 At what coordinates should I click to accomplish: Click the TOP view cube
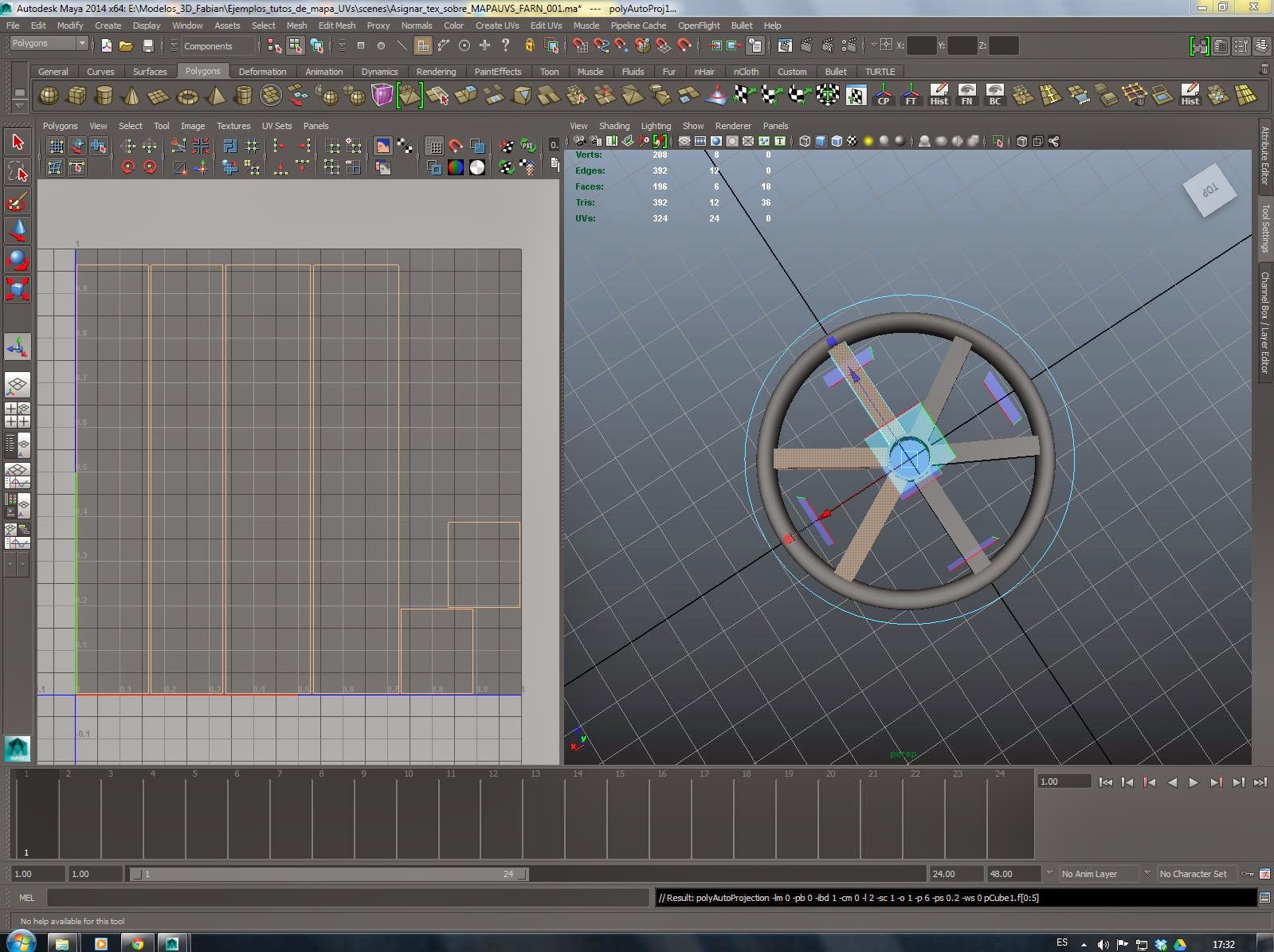pos(1209,190)
